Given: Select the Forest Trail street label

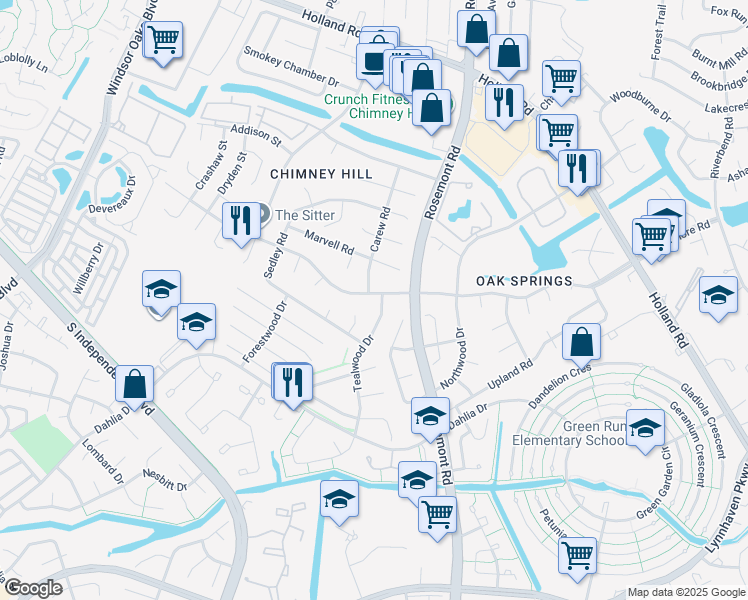Looking at the screenshot, I should (x=658, y=32).
